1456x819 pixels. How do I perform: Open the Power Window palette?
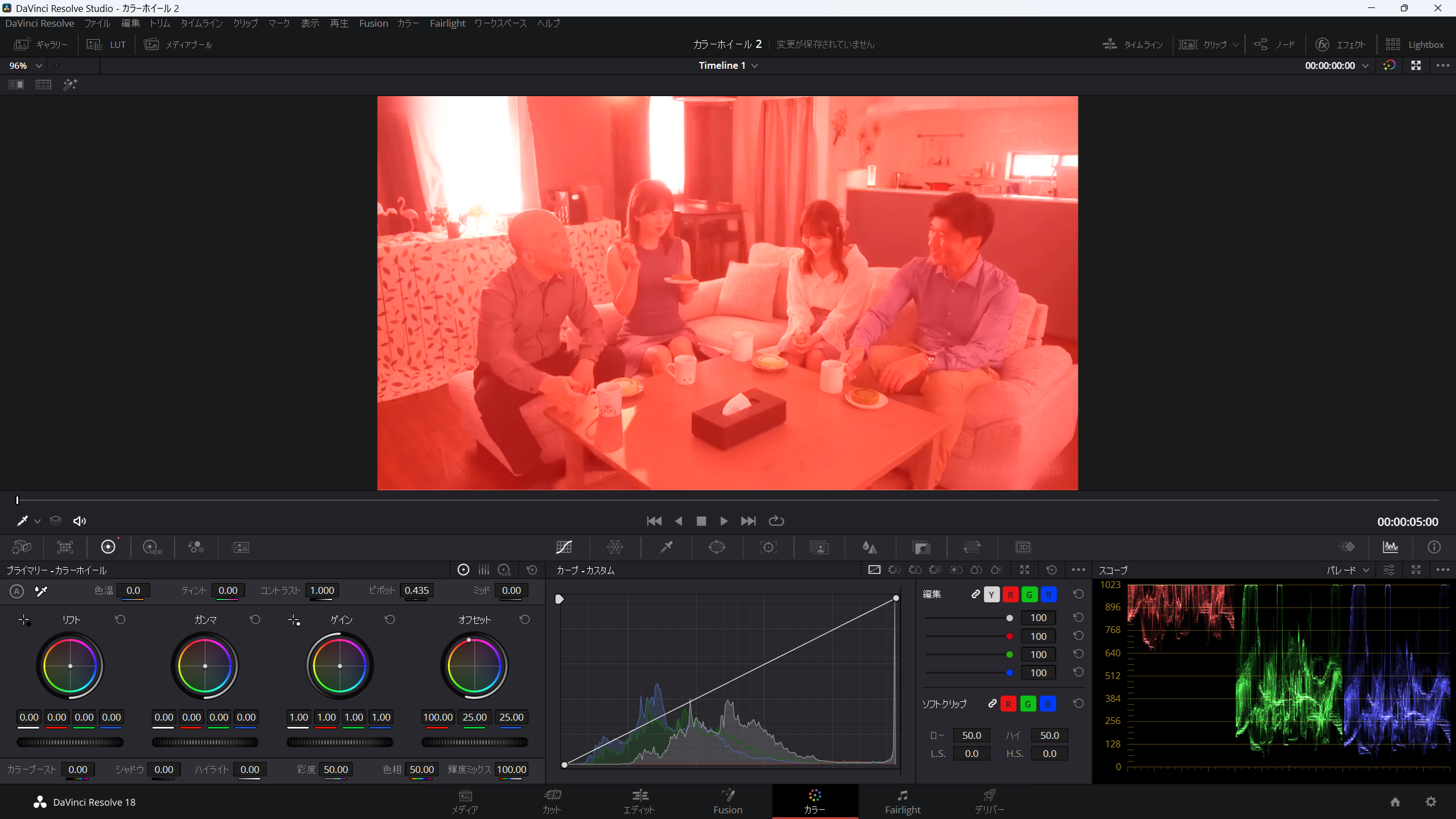pos(717,547)
